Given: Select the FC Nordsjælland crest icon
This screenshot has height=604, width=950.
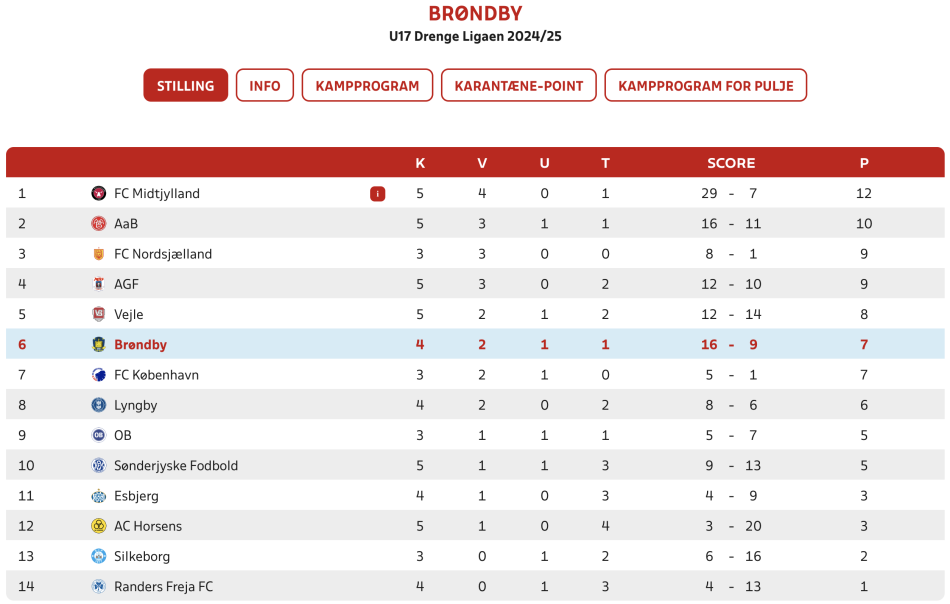Looking at the screenshot, I should (98, 254).
